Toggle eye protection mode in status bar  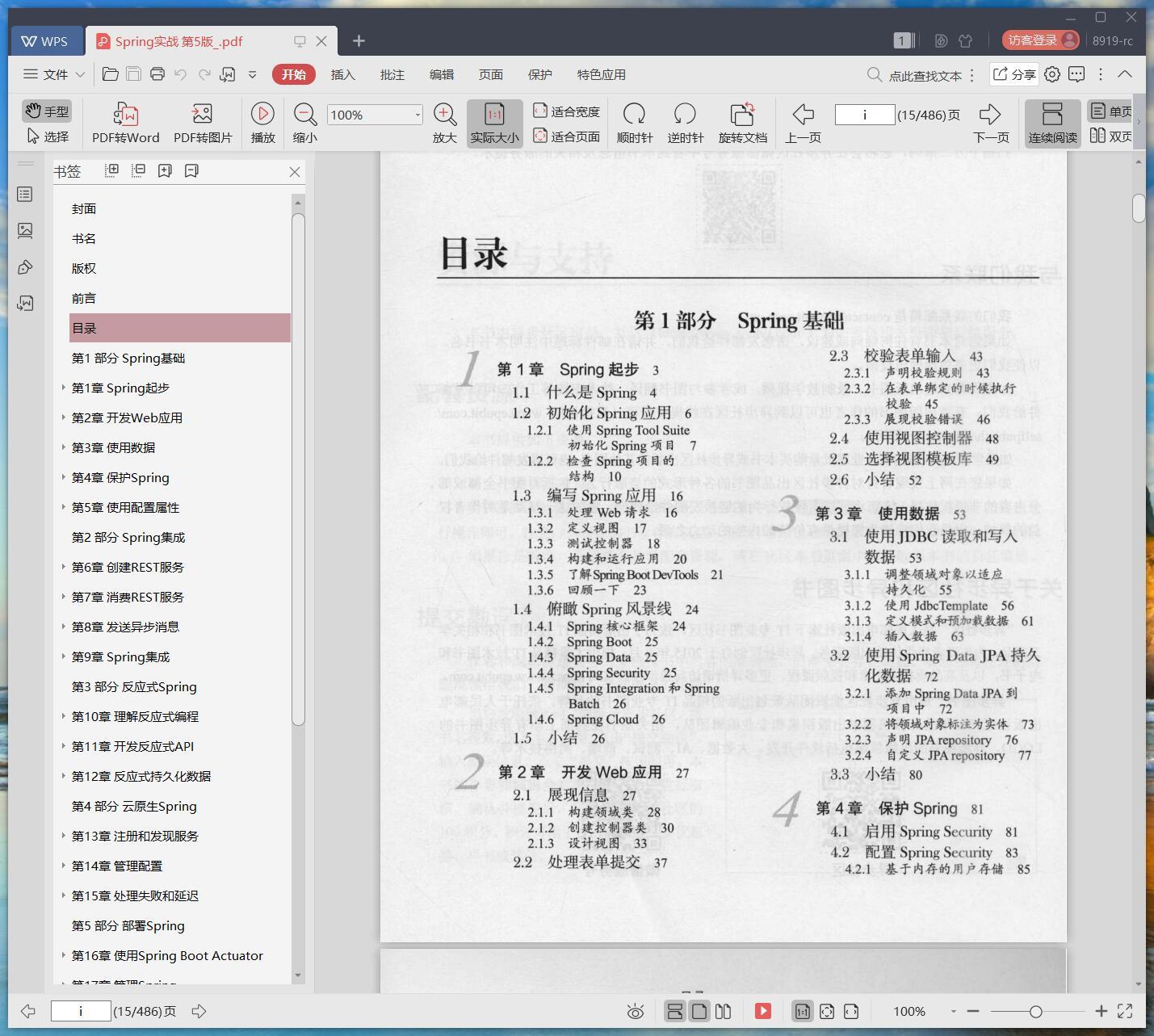click(636, 1011)
